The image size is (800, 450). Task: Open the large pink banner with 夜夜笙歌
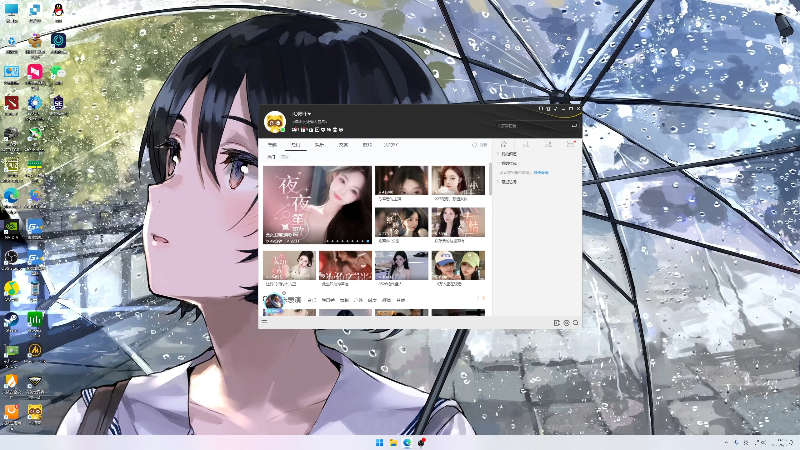[x=317, y=205]
